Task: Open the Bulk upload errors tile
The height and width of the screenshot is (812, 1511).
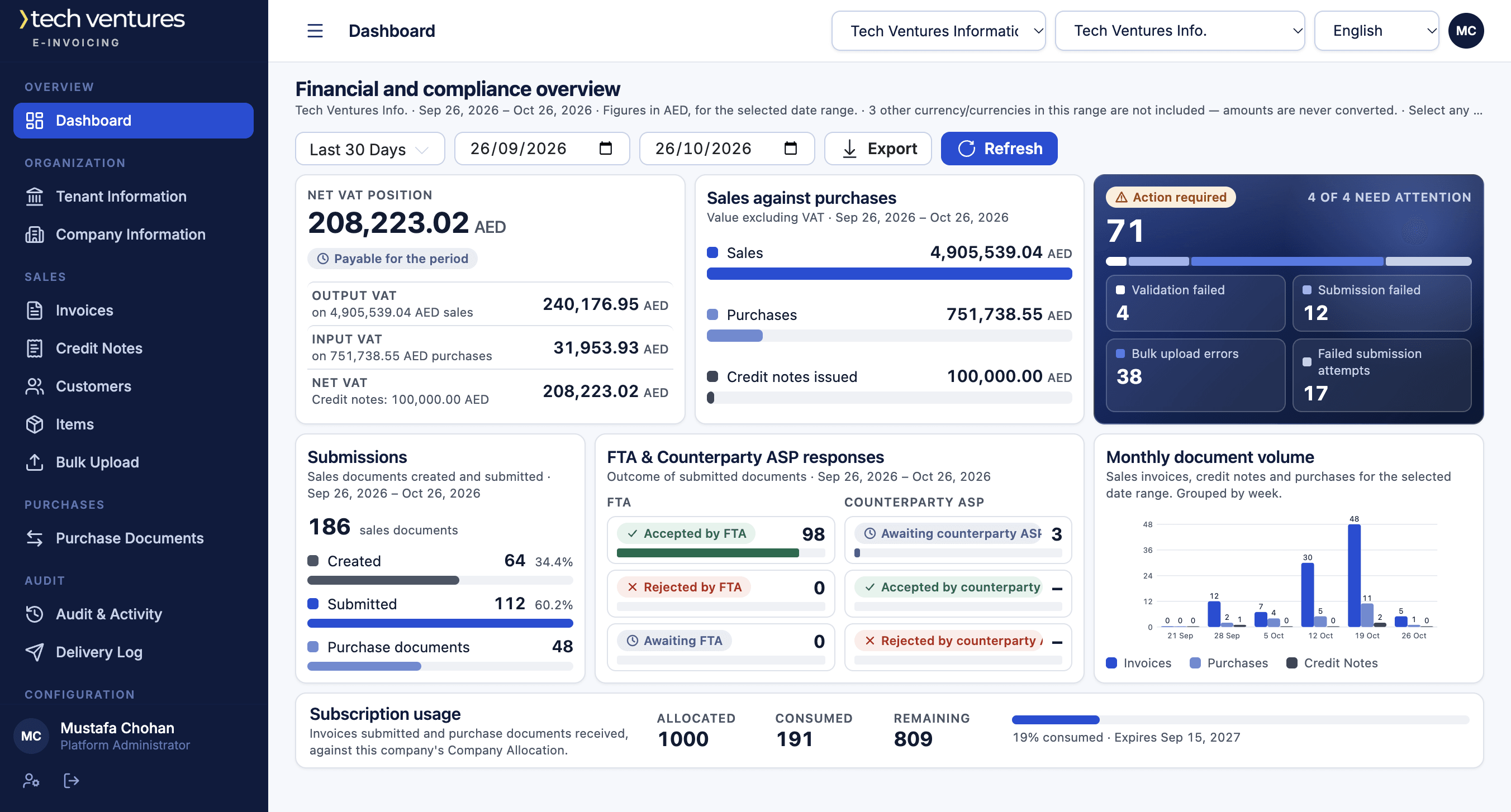Action: (x=1195, y=375)
